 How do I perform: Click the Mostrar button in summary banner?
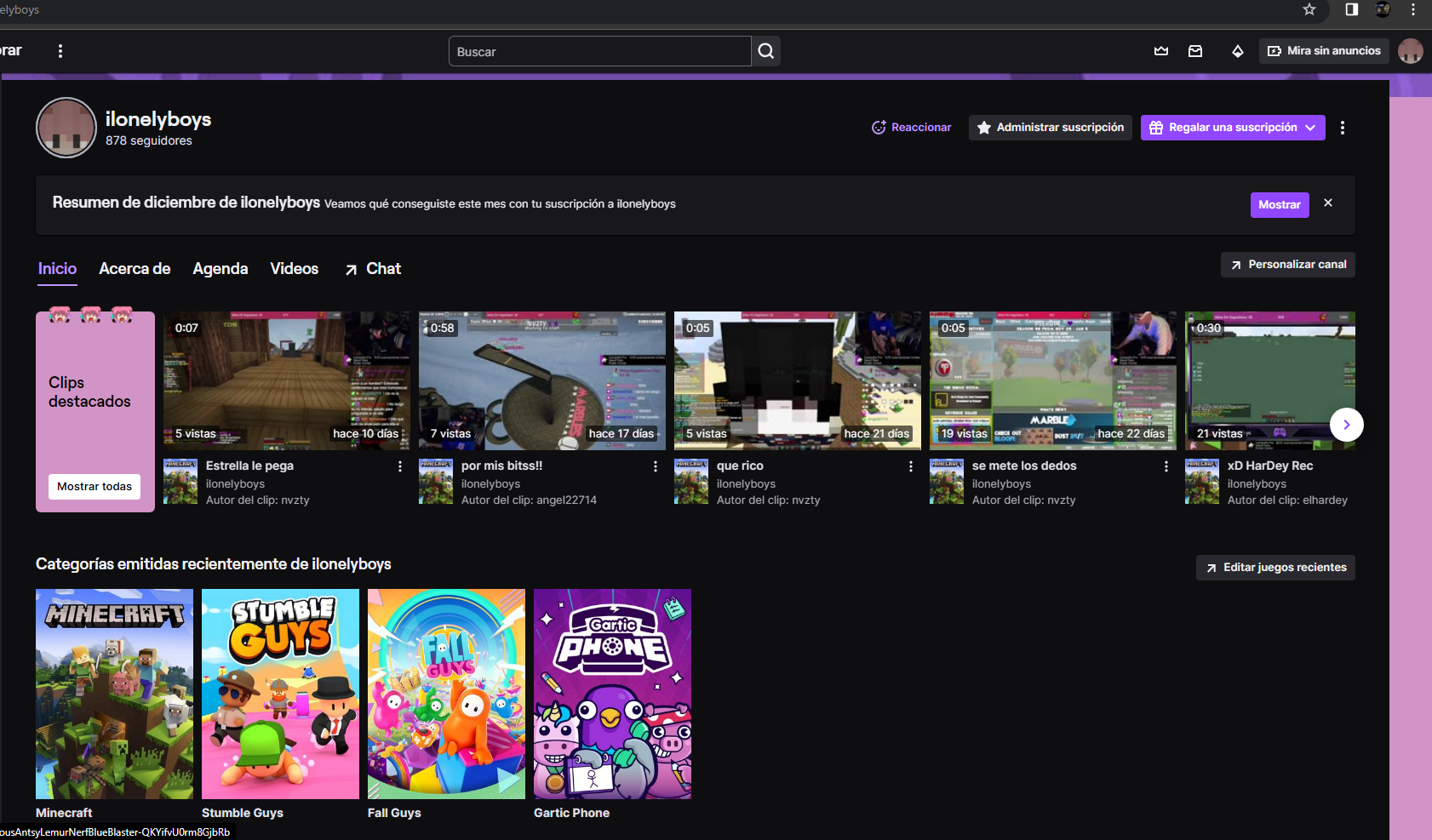click(1279, 205)
